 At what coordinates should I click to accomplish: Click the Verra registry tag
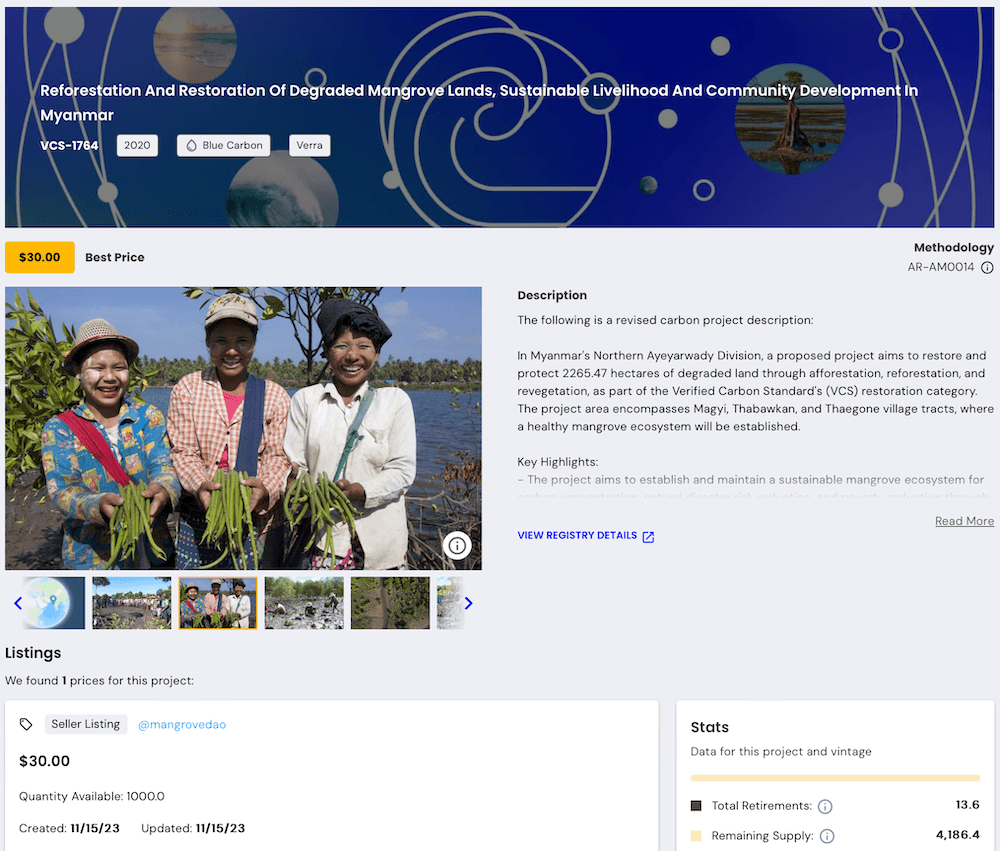tap(310, 146)
